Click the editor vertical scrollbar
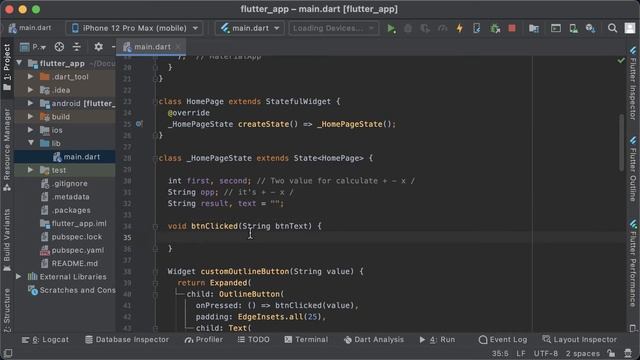 pos(622,143)
